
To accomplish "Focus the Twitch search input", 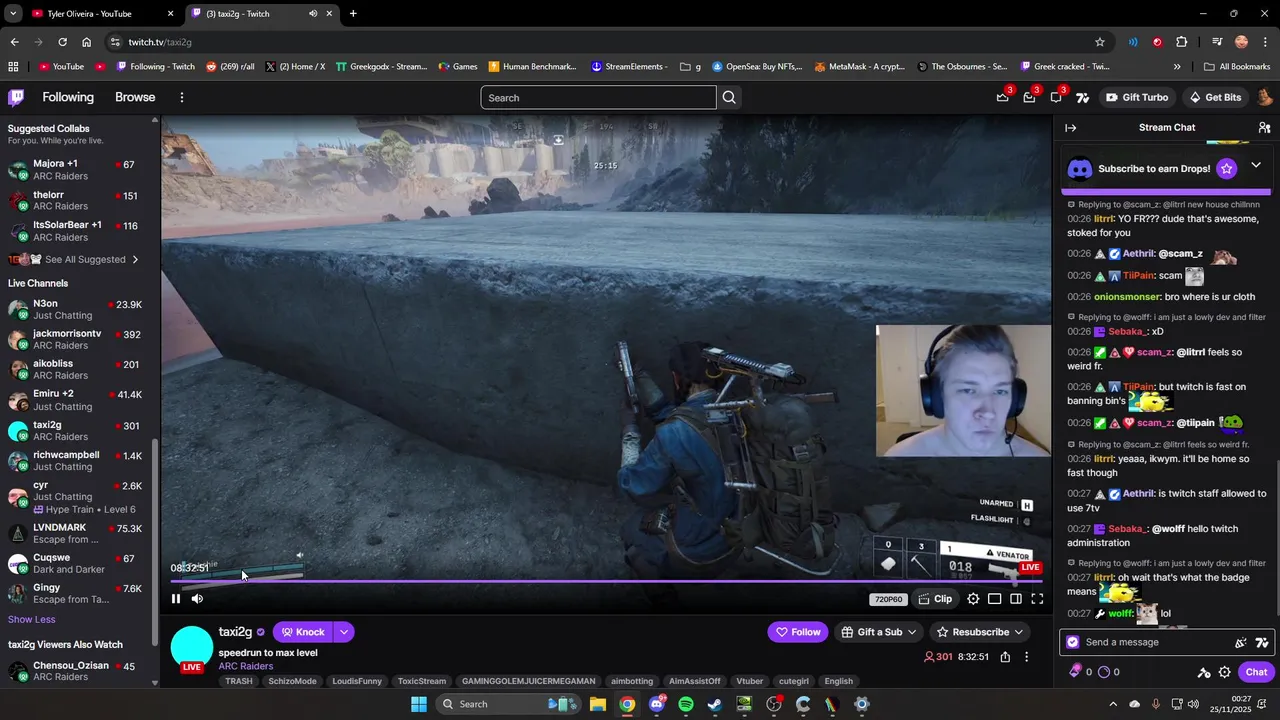I will coord(598,97).
